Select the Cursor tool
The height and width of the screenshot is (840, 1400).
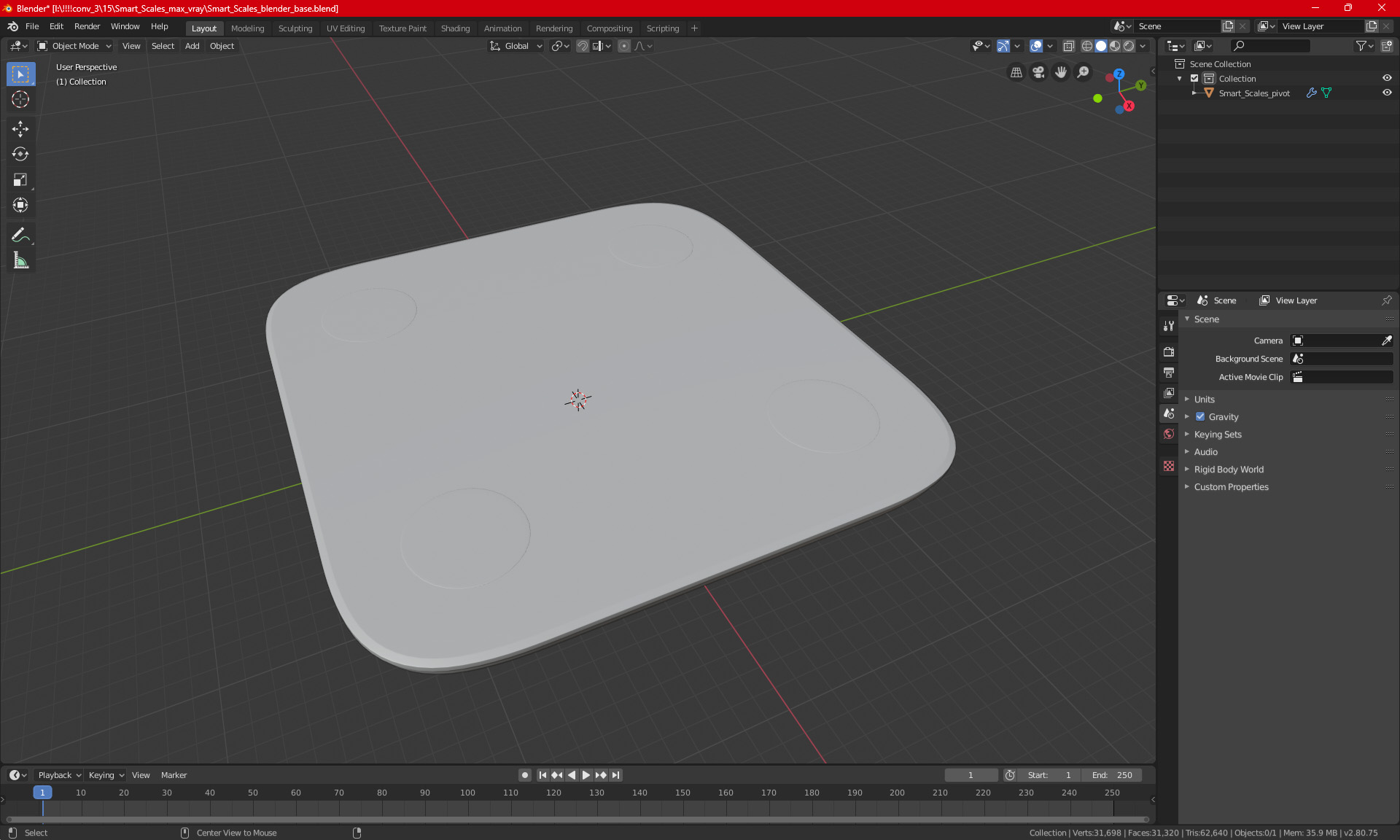(x=20, y=99)
